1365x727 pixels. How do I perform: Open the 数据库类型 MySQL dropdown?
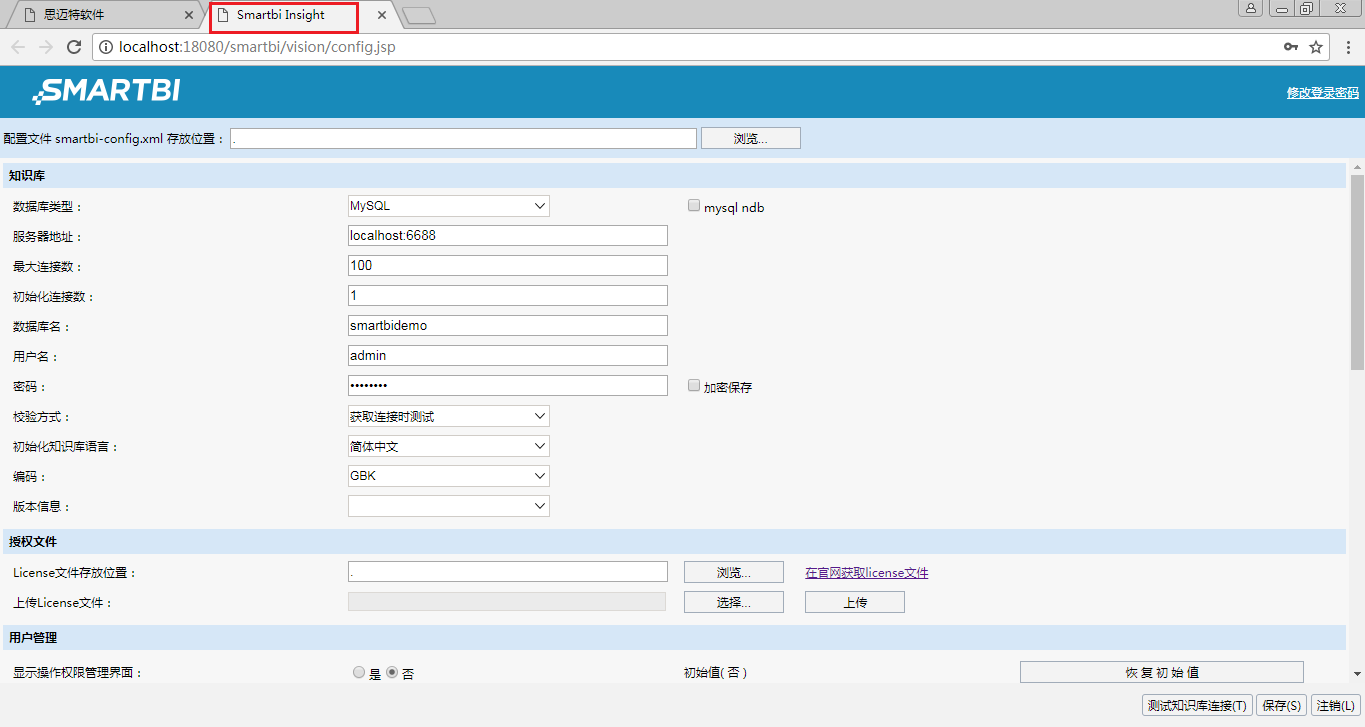click(449, 206)
